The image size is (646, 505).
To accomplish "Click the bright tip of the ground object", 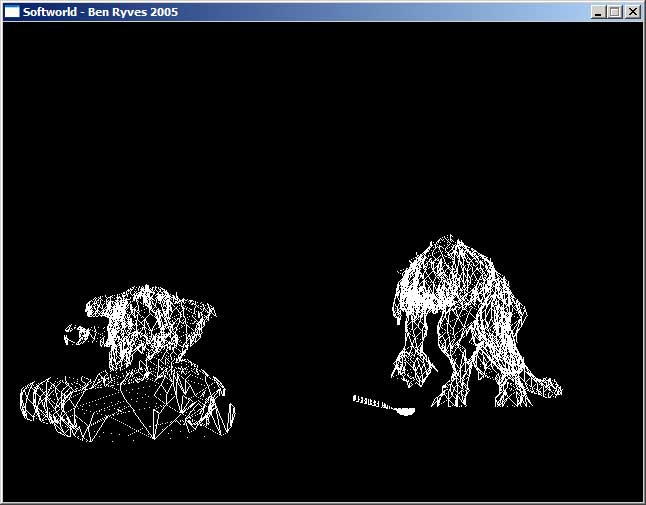I will (x=405, y=410).
